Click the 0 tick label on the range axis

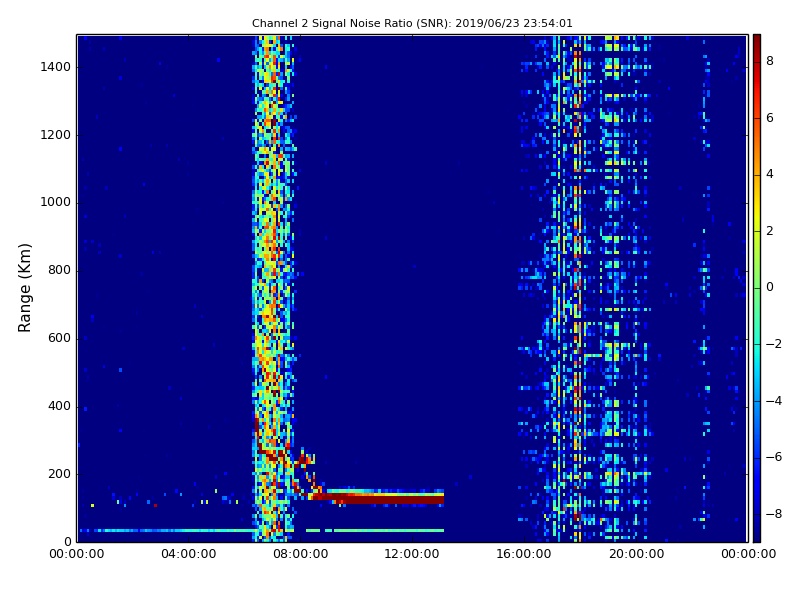67,541
